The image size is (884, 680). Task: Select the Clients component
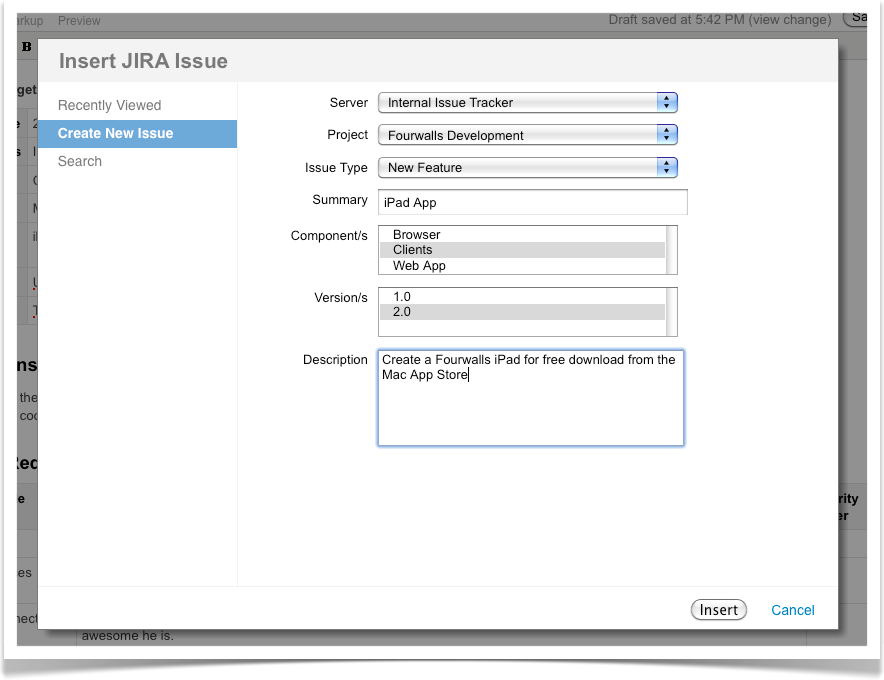point(523,250)
